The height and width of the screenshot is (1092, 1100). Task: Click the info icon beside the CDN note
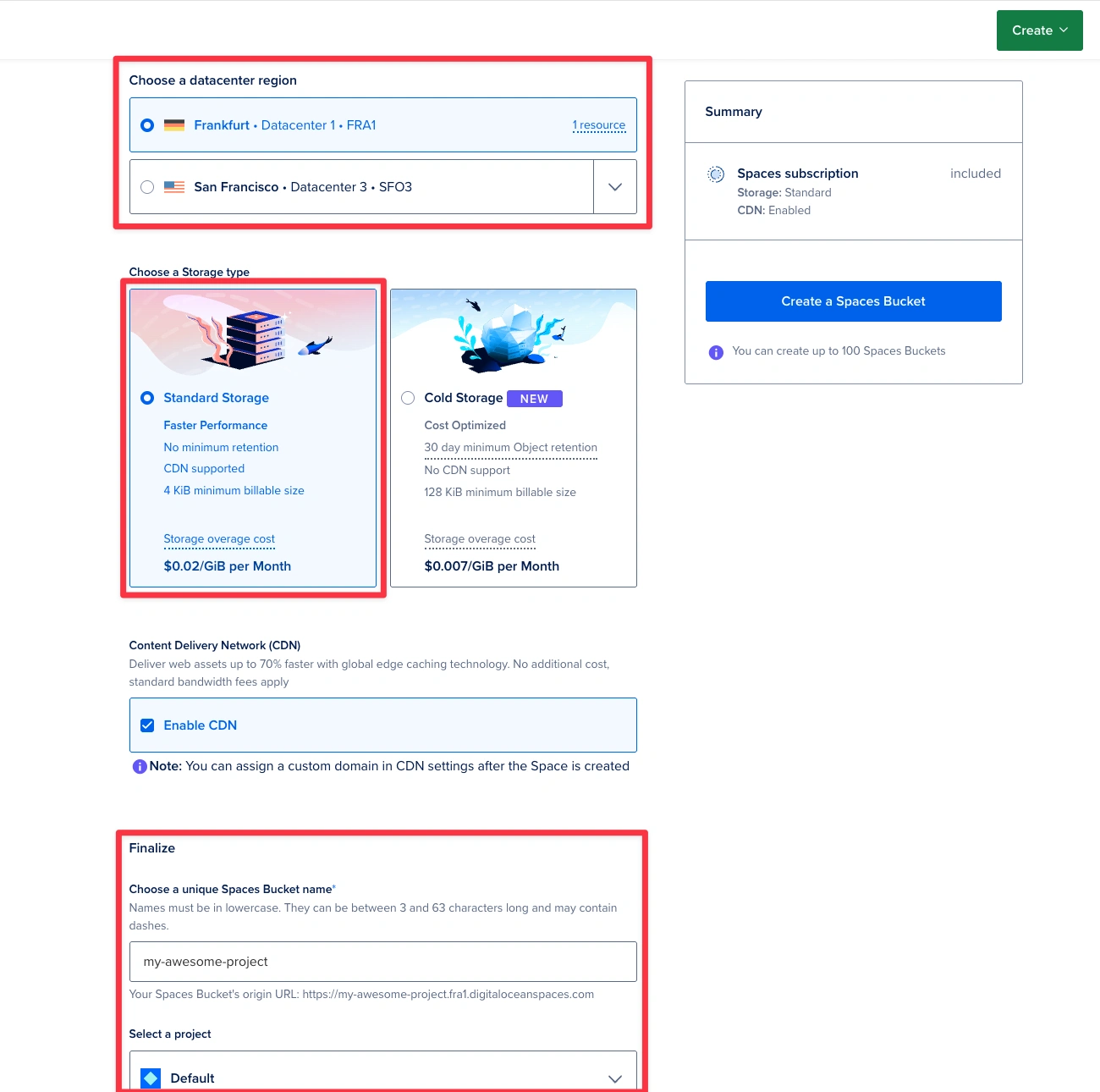coord(140,767)
